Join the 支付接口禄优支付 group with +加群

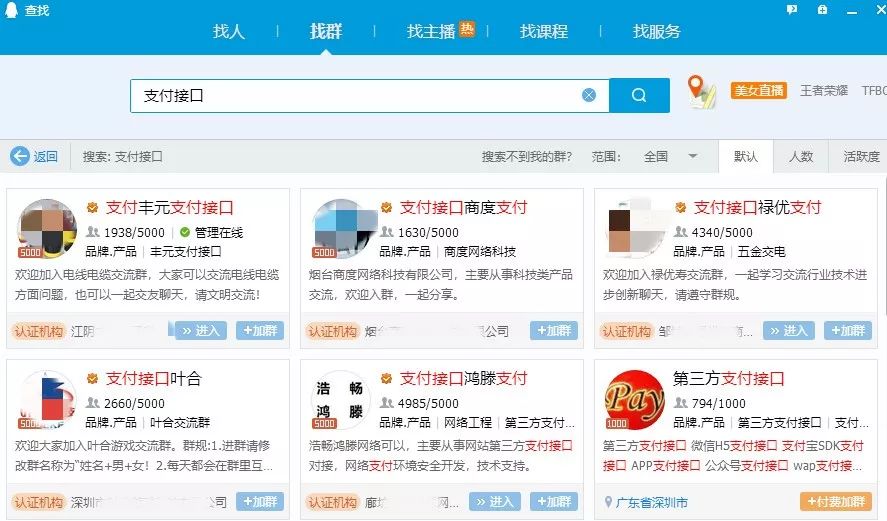(848, 330)
